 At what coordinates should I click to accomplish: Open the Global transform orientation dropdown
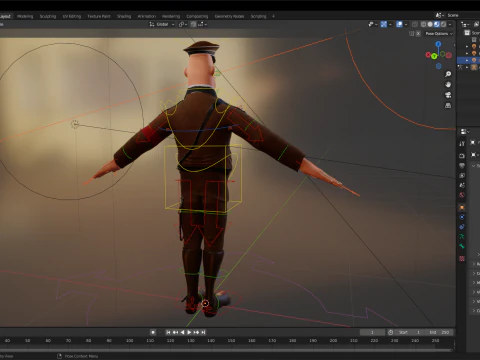pos(162,24)
